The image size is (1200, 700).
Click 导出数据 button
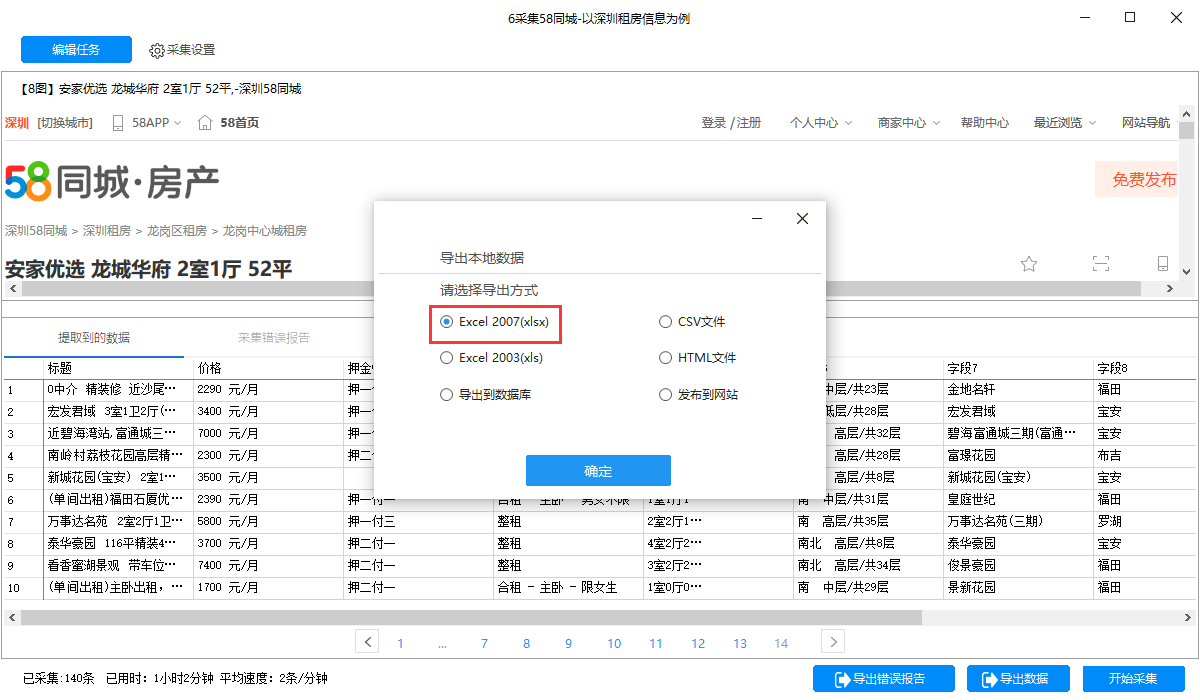(x=1018, y=679)
